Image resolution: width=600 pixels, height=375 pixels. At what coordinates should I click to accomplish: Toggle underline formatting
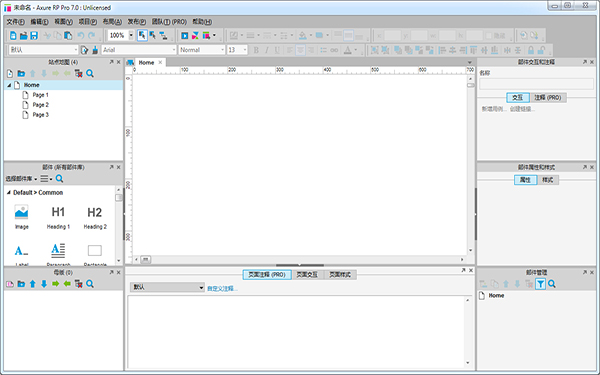277,50
